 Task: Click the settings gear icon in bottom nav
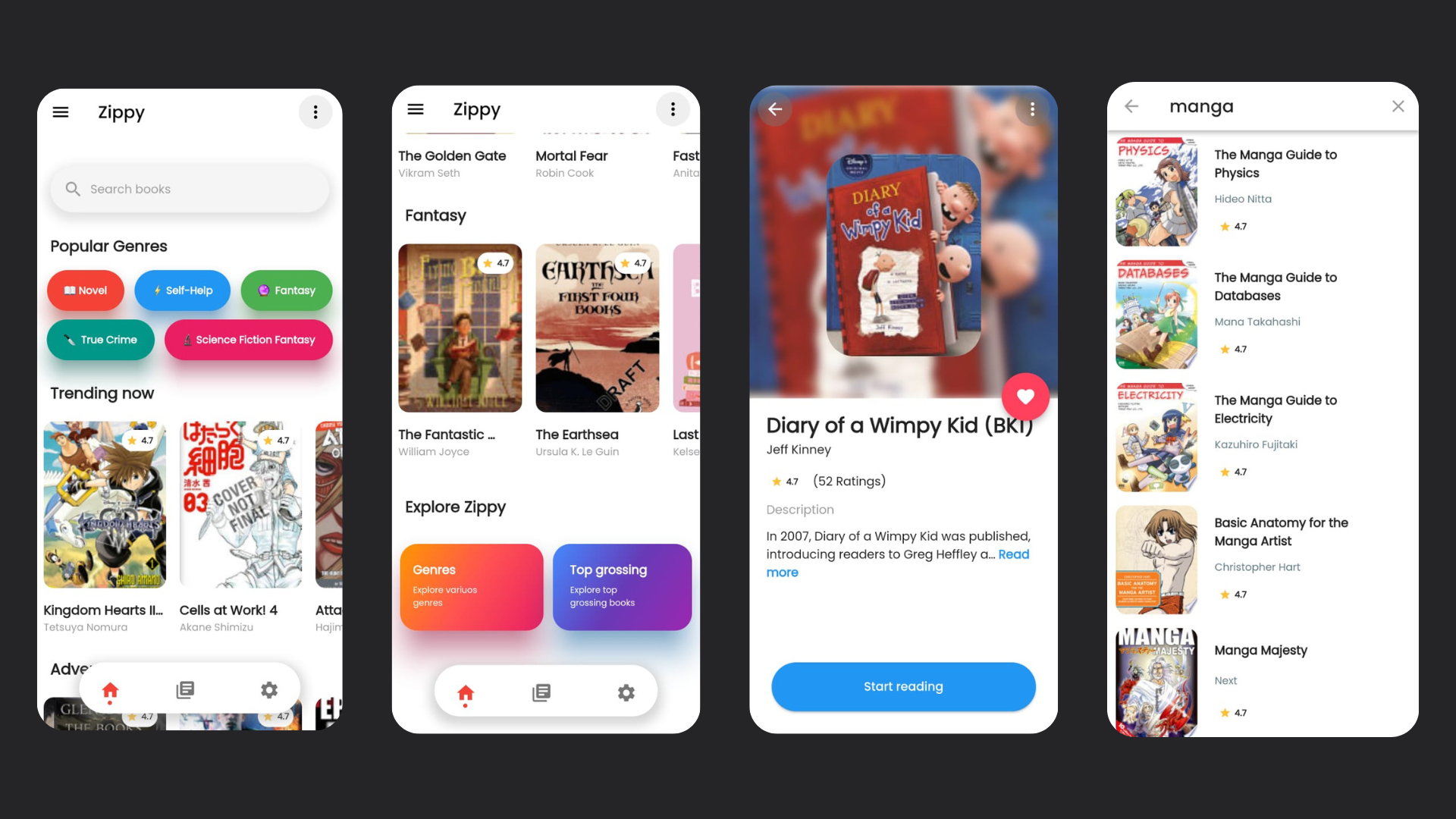268,689
